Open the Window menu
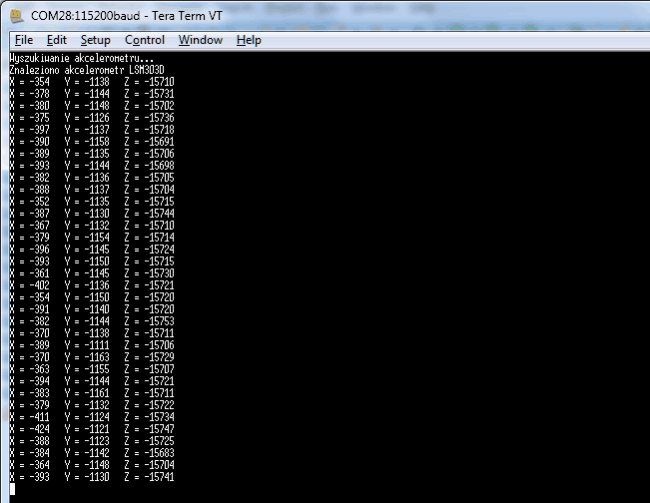Screen dimensions: 650x503 pyautogui.click(x=201, y=40)
